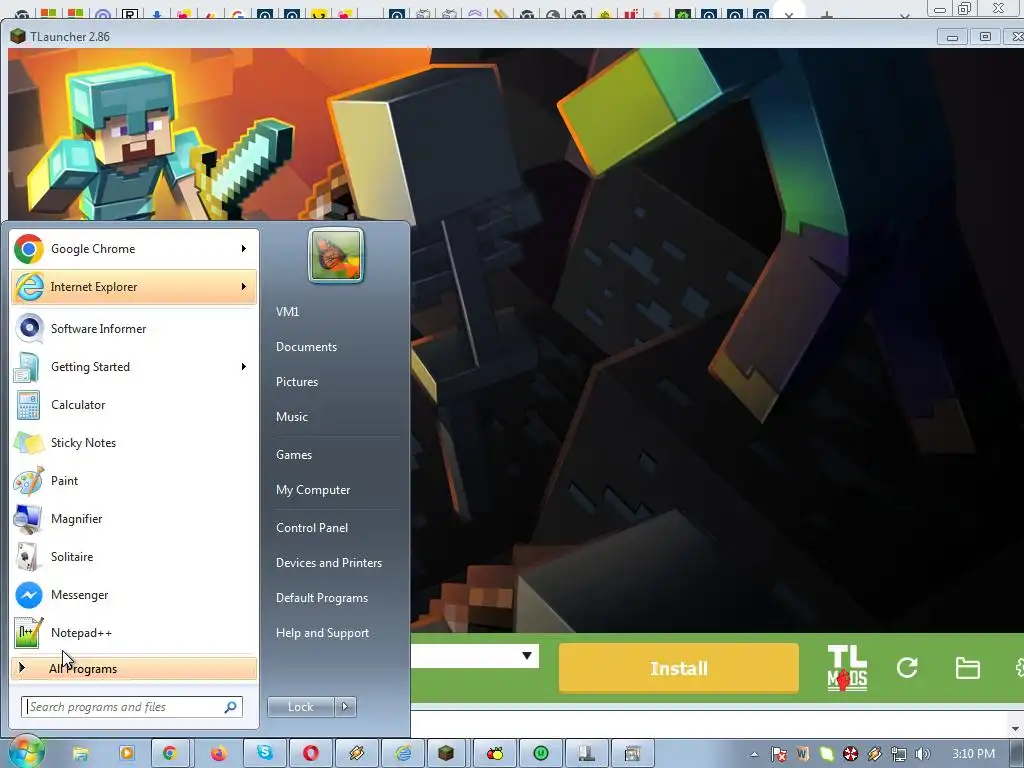Screen dimensions: 1024x768
Task: Switch to TLauncher Minecraft block taskbar icon
Action: pyautogui.click(x=446, y=754)
